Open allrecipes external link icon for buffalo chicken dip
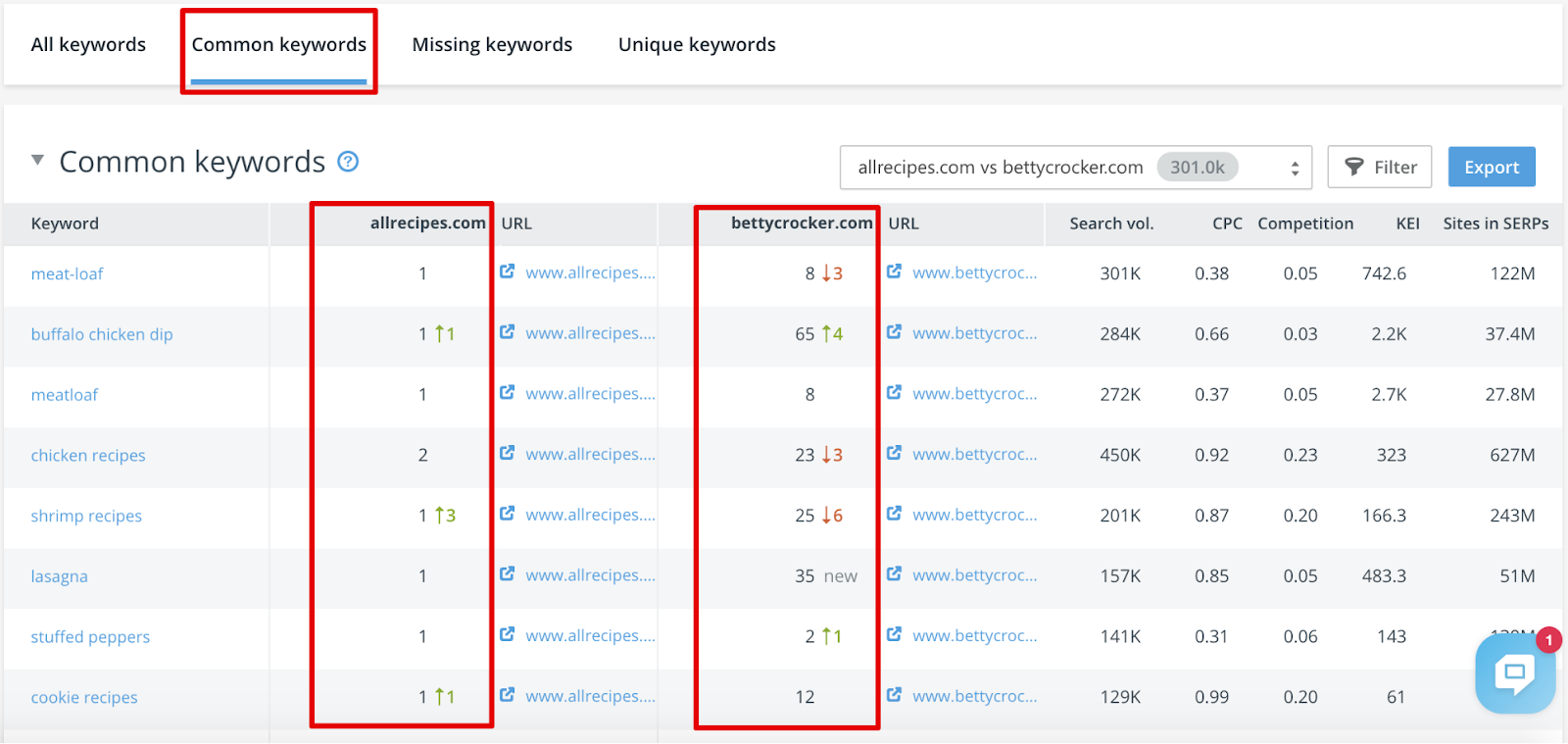Image resolution: width=1568 pixels, height=744 pixels. pyautogui.click(x=507, y=332)
